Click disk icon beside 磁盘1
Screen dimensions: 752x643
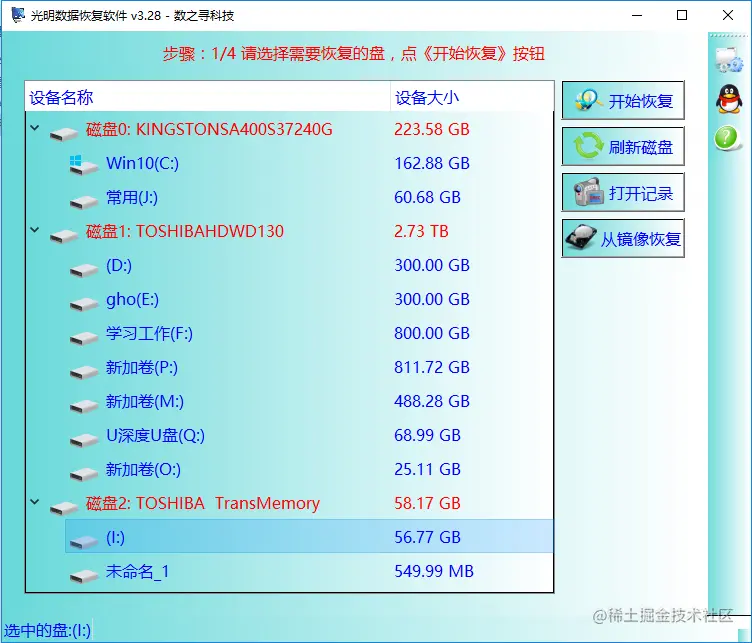64,235
